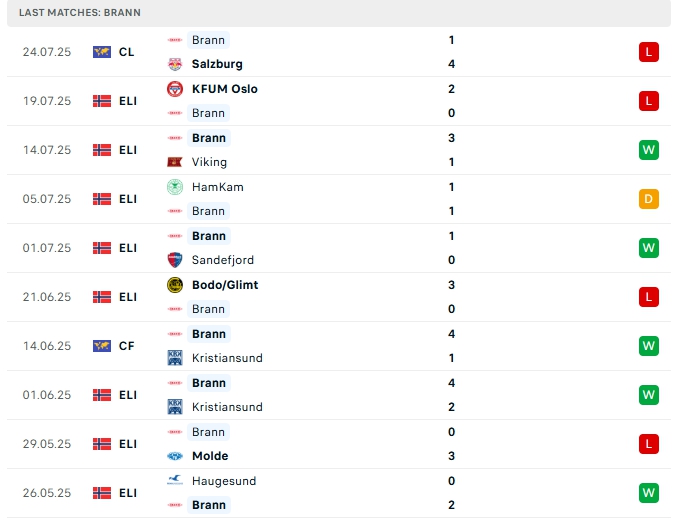The height and width of the screenshot is (522, 680).
Task: Click the HamKam club logo
Action: (175, 187)
